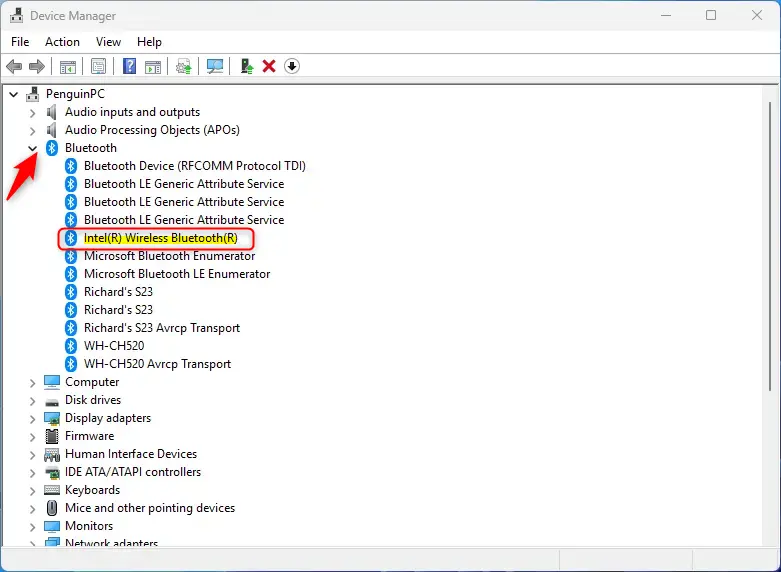Open the Properties toolbar icon

(x=98, y=66)
